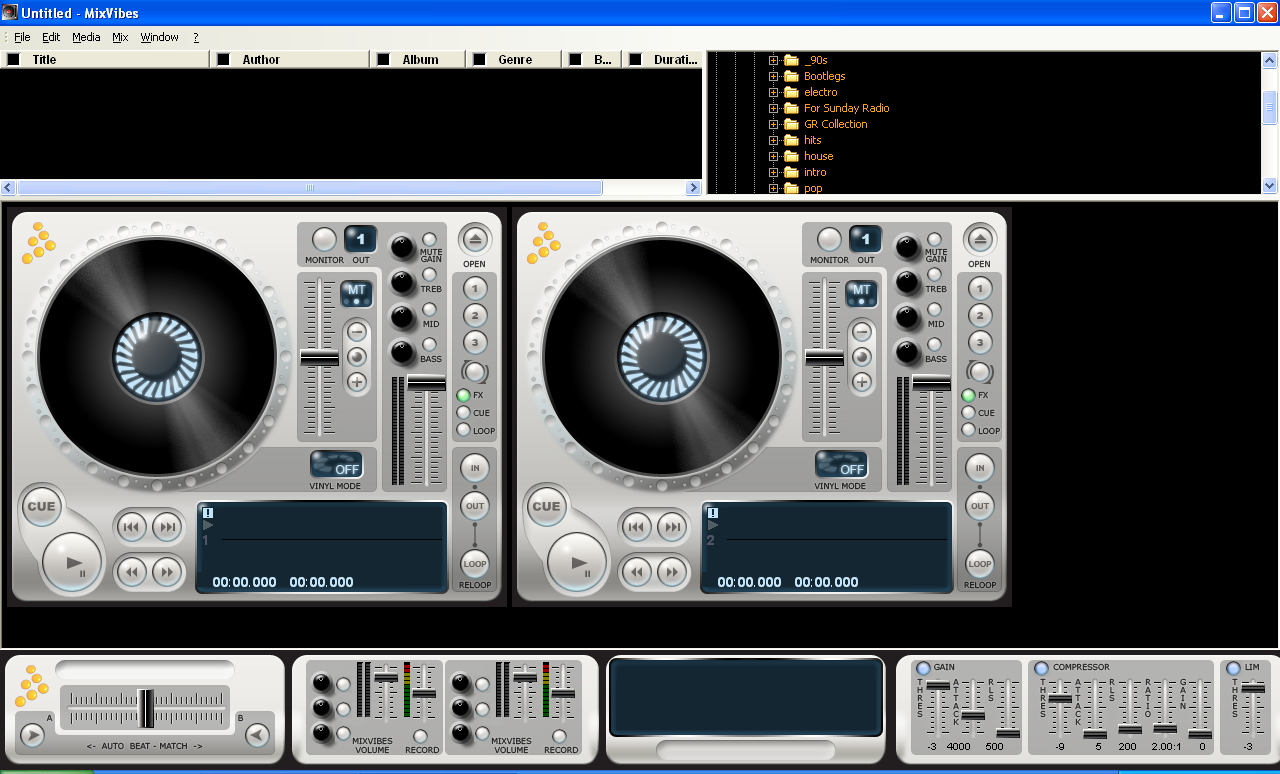
Task: Toggle the Mute button on deck 1
Action: (429, 240)
